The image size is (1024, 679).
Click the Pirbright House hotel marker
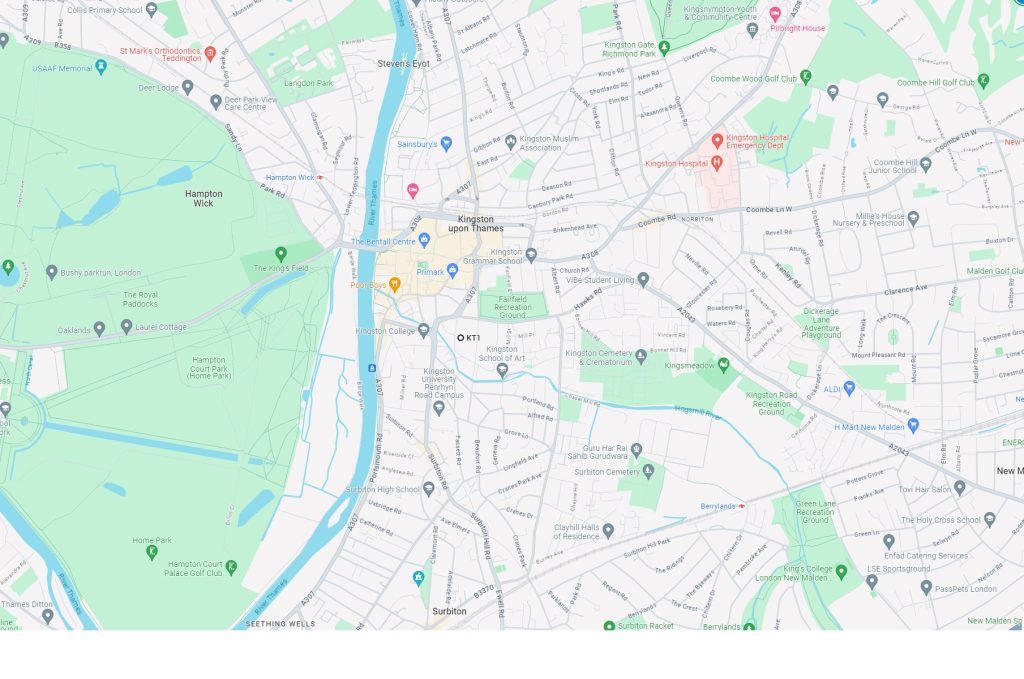click(x=775, y=13)
